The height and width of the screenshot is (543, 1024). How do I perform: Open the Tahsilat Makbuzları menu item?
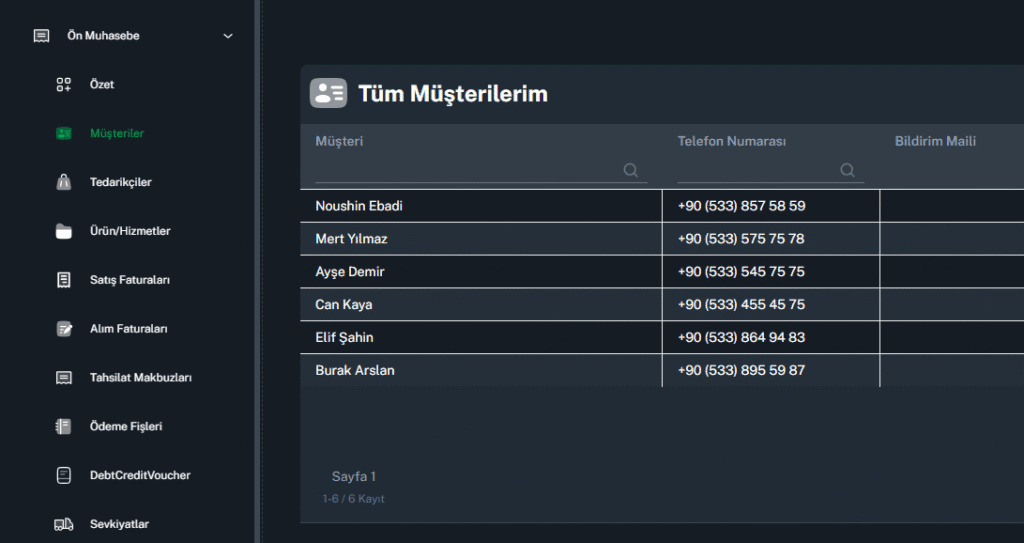tap(140, 378)
